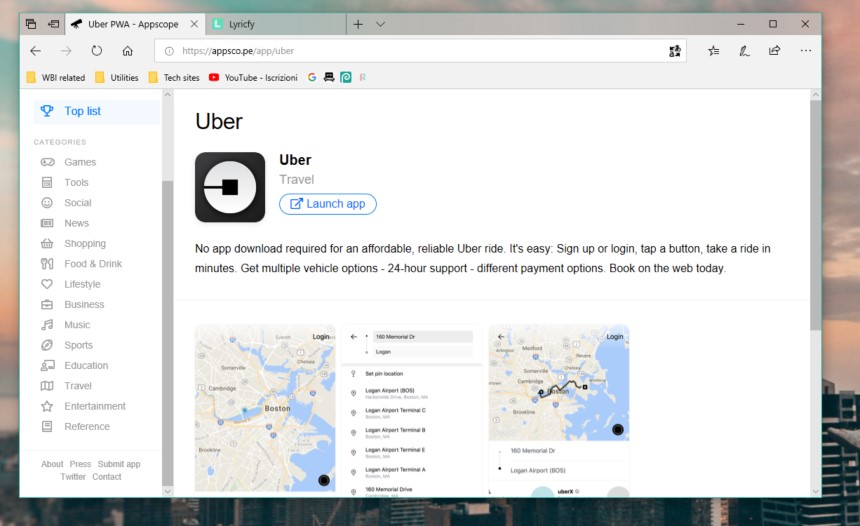
Task: Open the WBI related bookmarks folder
Action: pyautogui.click(x=56, y=77)
